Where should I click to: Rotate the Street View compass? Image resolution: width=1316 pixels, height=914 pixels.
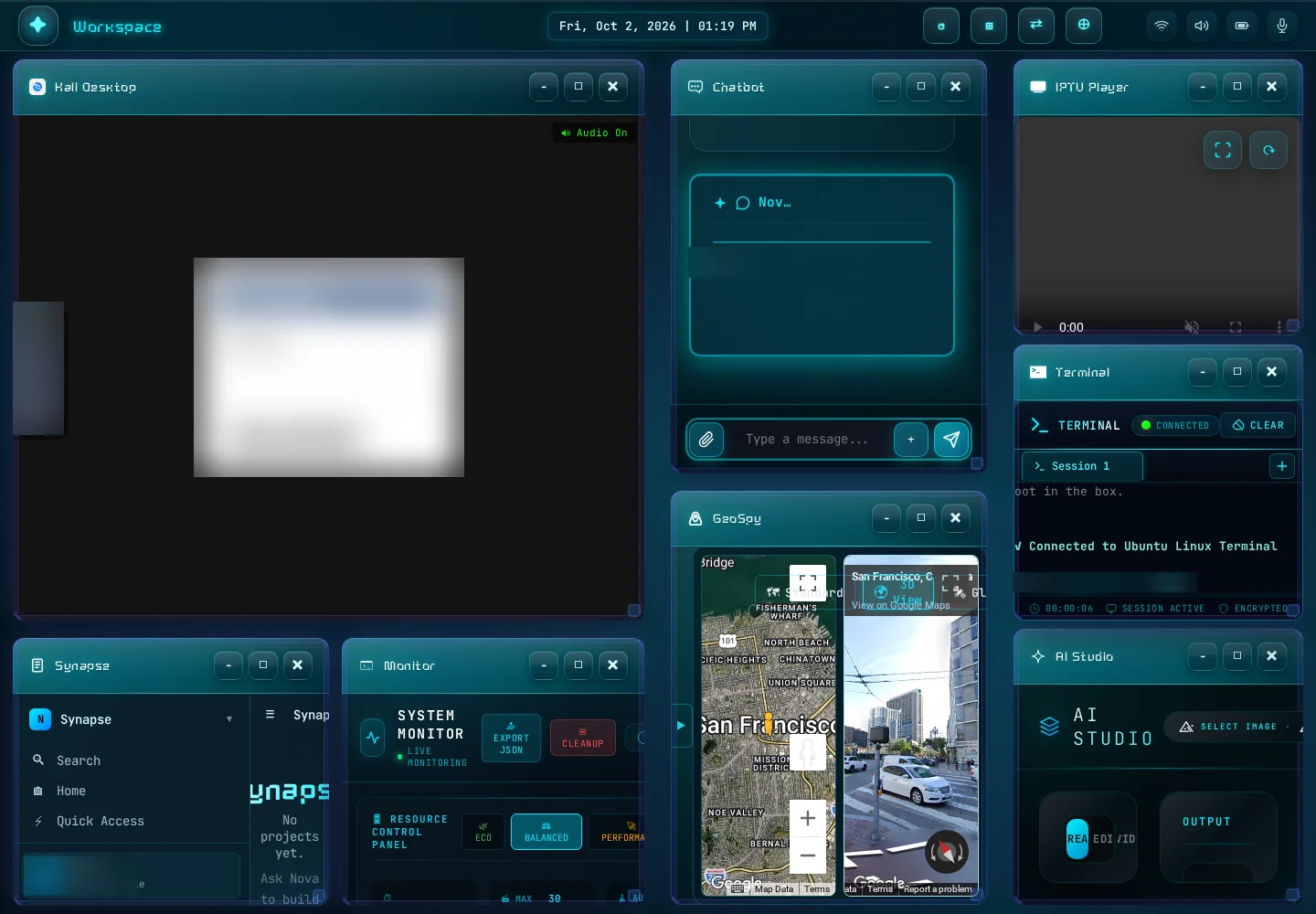[x=946, y=852]
